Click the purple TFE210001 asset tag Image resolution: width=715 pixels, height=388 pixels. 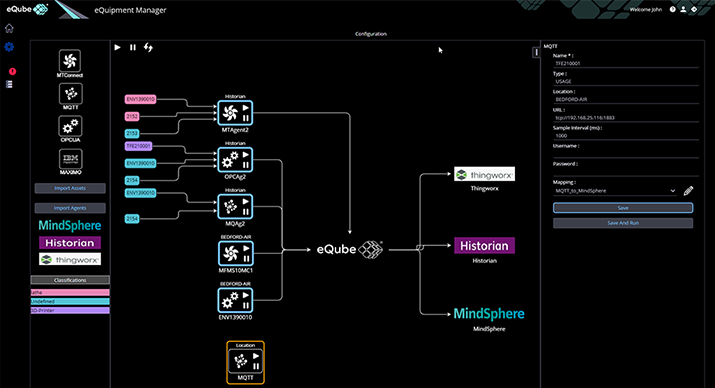pyautogui.click(x=138, y=146)
